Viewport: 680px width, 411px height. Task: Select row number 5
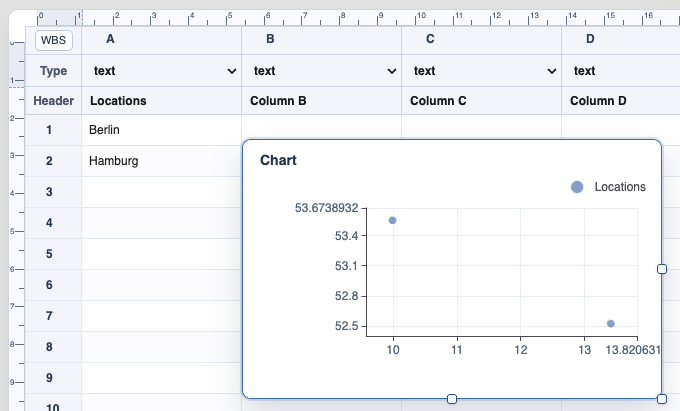(49, 254)
